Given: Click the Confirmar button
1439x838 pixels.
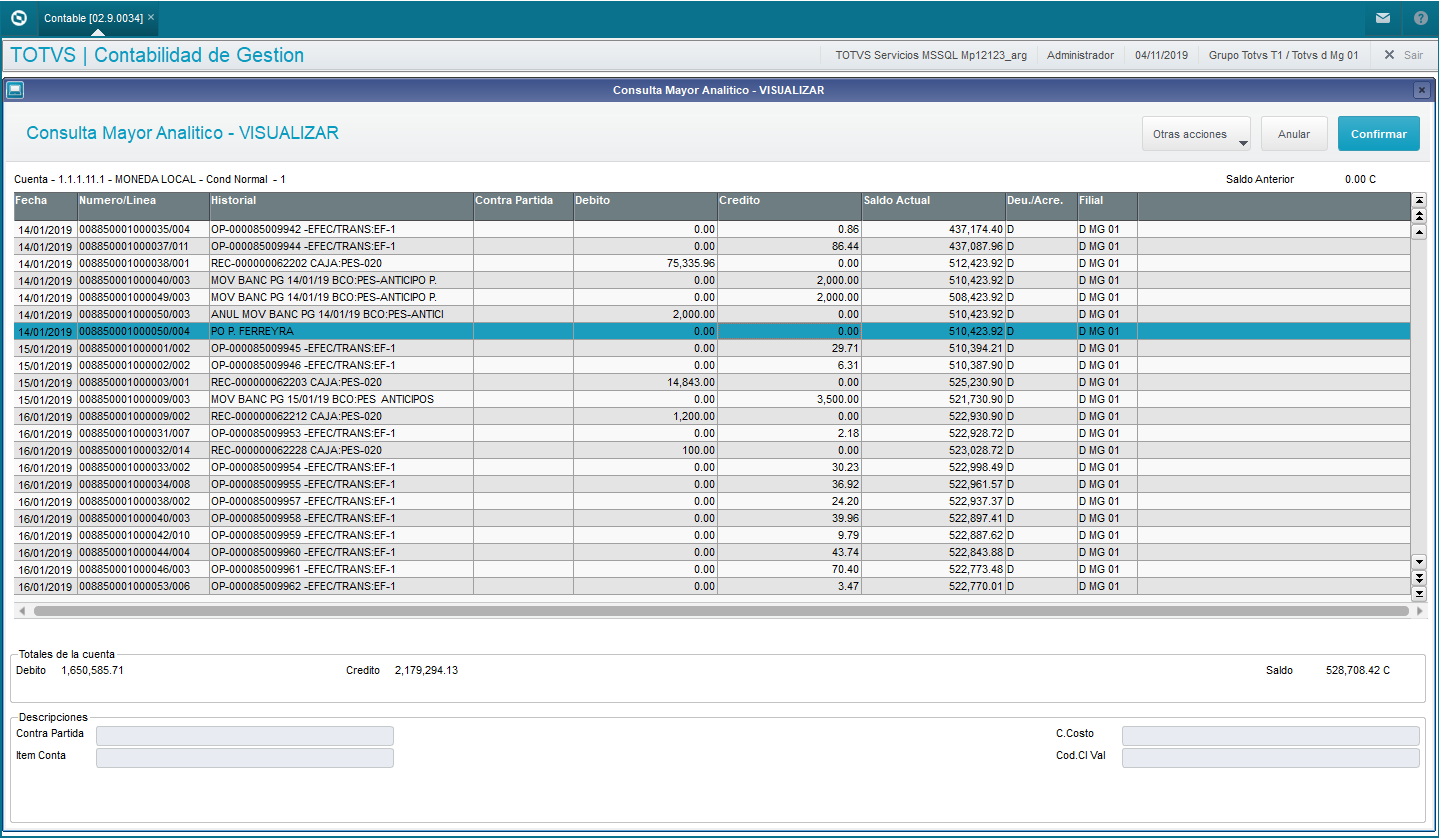Looking at the screenshot, I should [x=1378, y=134].
